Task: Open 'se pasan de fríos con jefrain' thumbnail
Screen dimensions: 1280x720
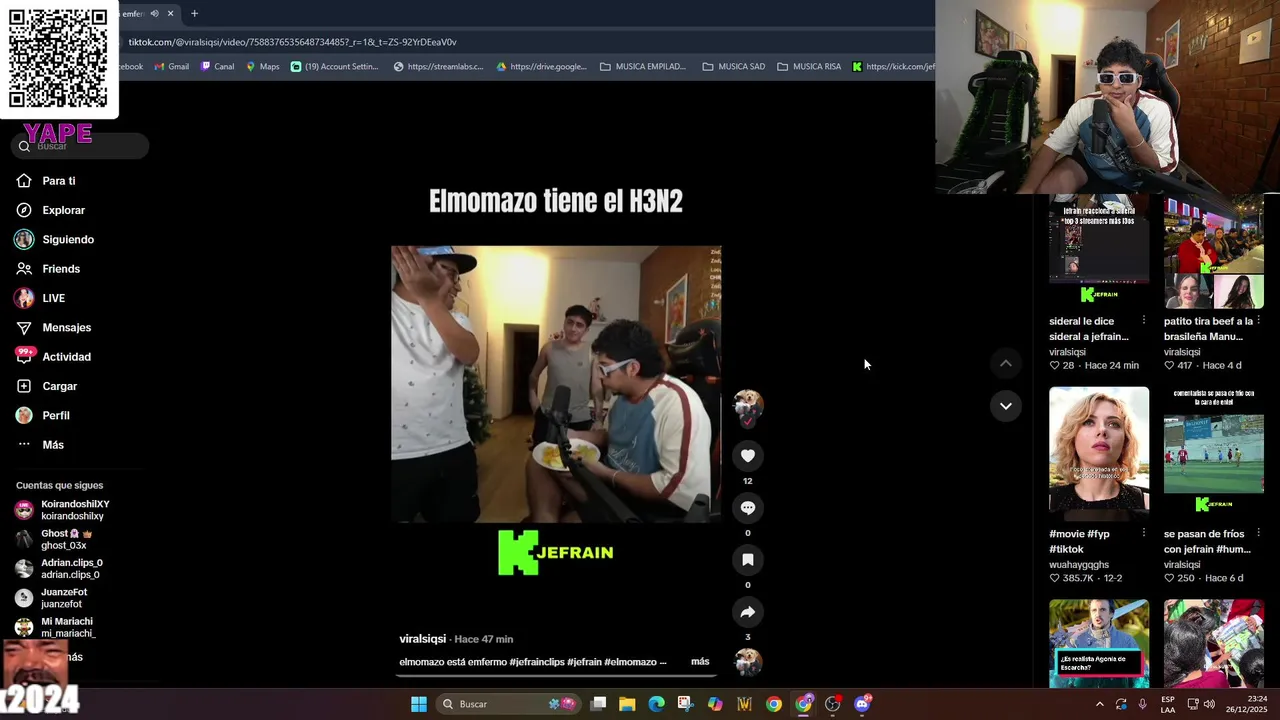Action: click(1213, 453)
